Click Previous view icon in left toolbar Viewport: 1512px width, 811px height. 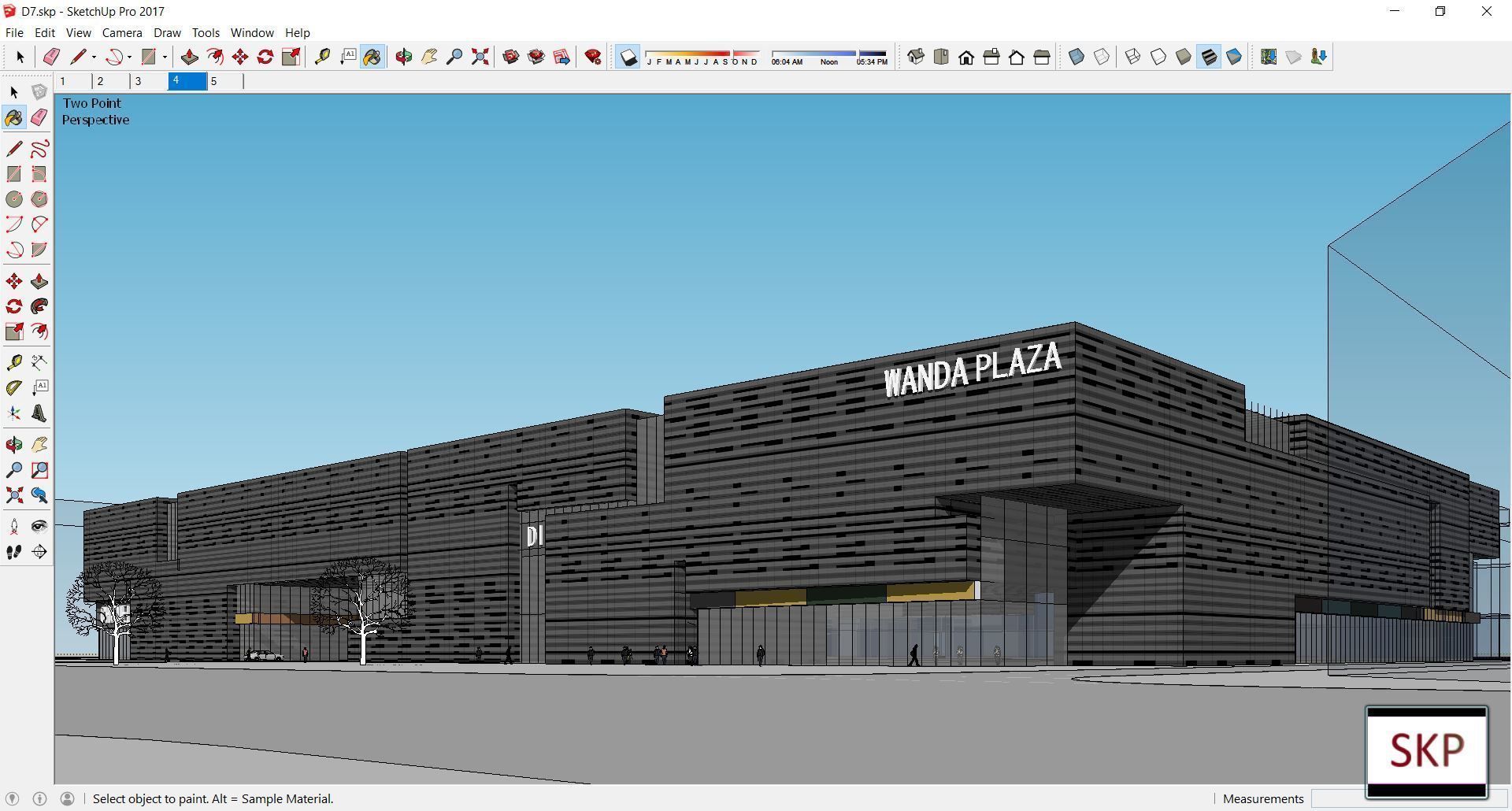(39, 495)
